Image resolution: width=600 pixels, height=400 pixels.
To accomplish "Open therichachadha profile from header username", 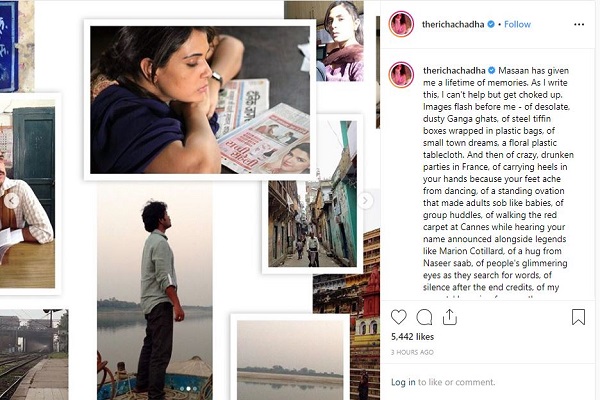I will click(453, 24).
